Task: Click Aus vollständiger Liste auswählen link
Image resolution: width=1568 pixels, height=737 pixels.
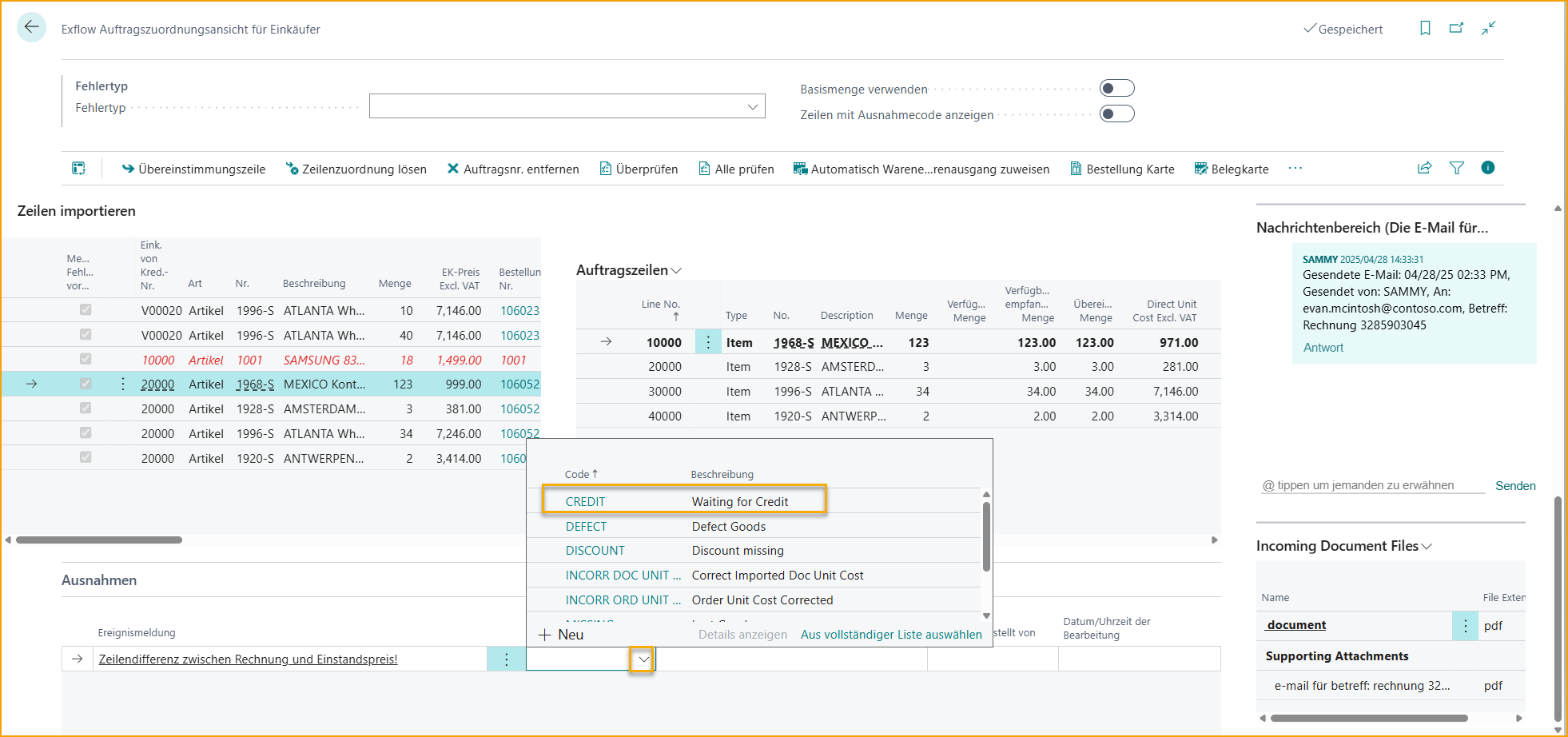Action: pyautogui.click(x=891, y=635)
